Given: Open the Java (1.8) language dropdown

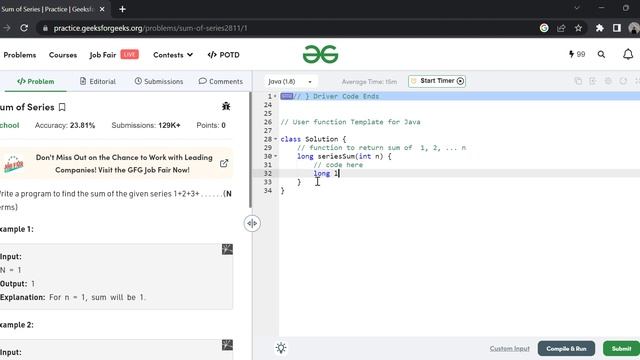Looking at the screenshot, I should pyautogui.click(x=291, y=81).
